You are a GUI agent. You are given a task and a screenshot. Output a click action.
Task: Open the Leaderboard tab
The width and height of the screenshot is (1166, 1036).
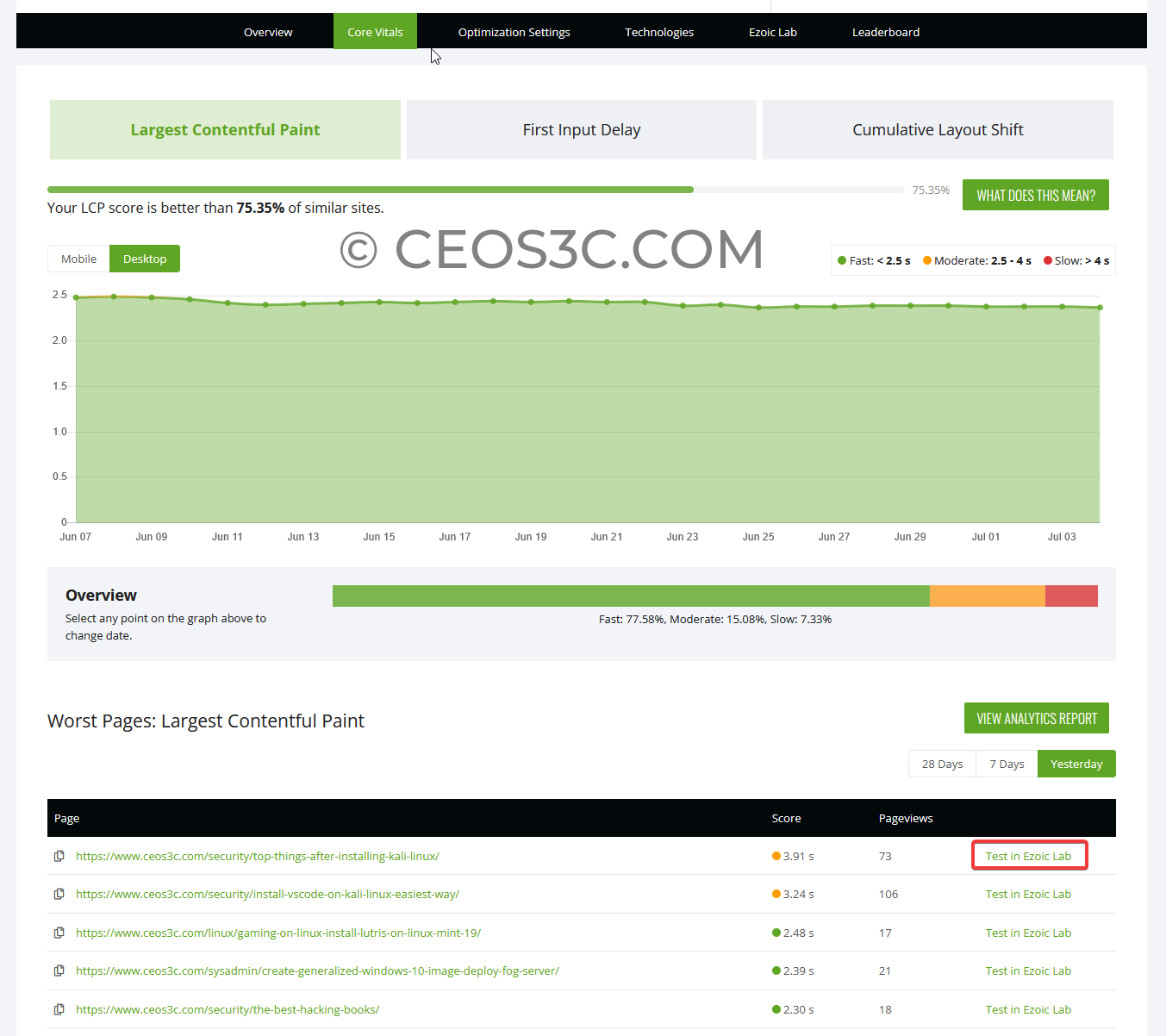886,32
